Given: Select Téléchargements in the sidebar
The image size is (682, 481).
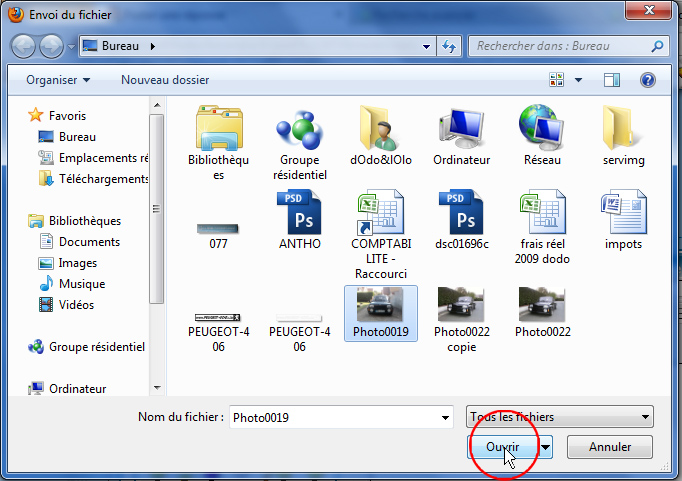Looking at the screenshot, I should (103, 179).
